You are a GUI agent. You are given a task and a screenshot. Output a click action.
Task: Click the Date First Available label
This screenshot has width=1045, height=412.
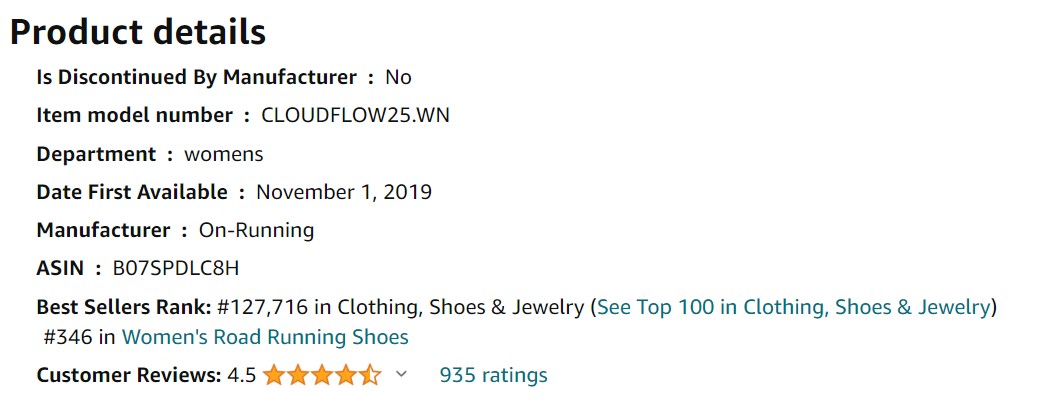132,192
